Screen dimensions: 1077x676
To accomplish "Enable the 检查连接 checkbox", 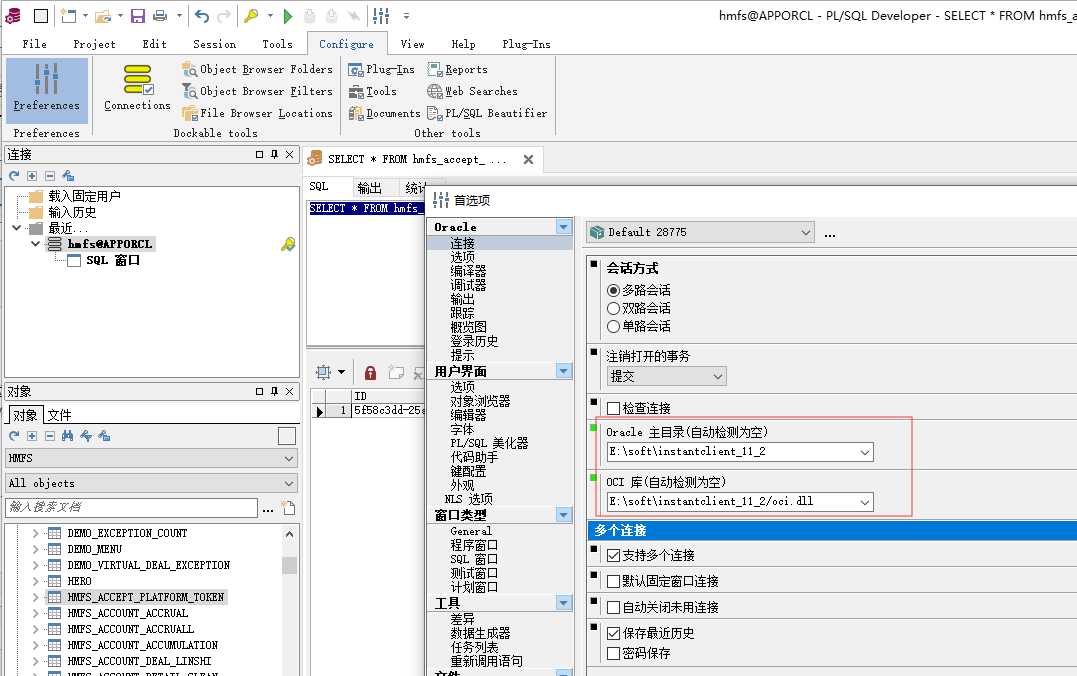I will (x=613, y=409).
